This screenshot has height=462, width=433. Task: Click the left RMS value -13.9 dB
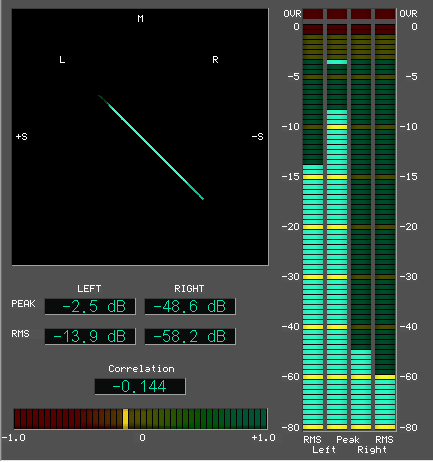[x=90, y=336]
